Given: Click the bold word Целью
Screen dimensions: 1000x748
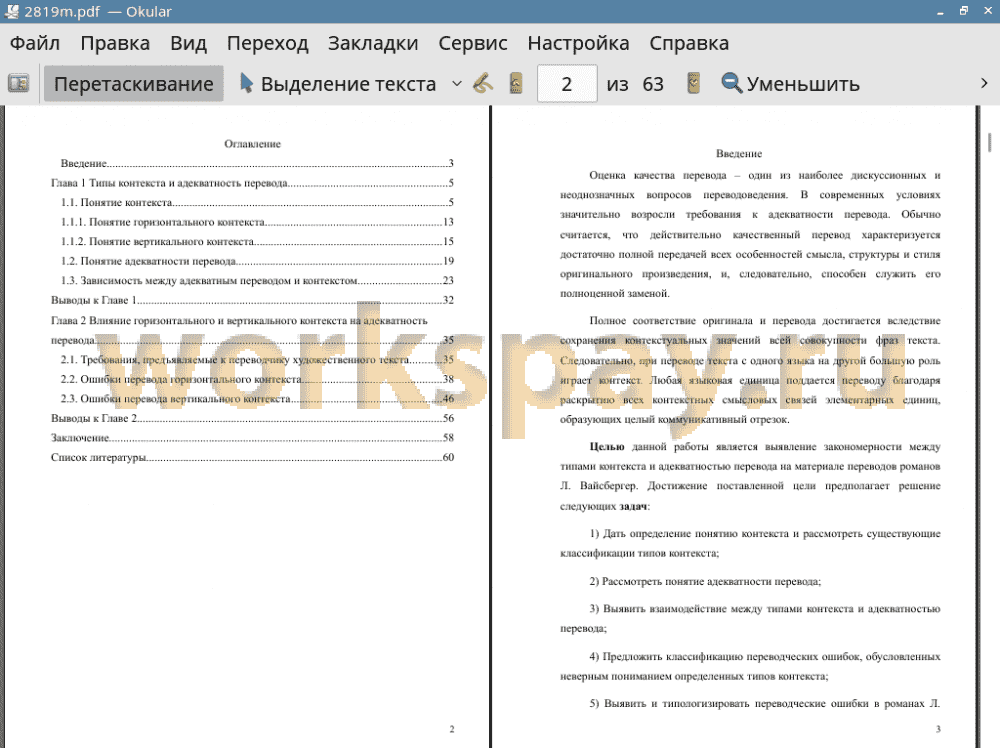Looking at the screenshot, I should tap(607, 447).
